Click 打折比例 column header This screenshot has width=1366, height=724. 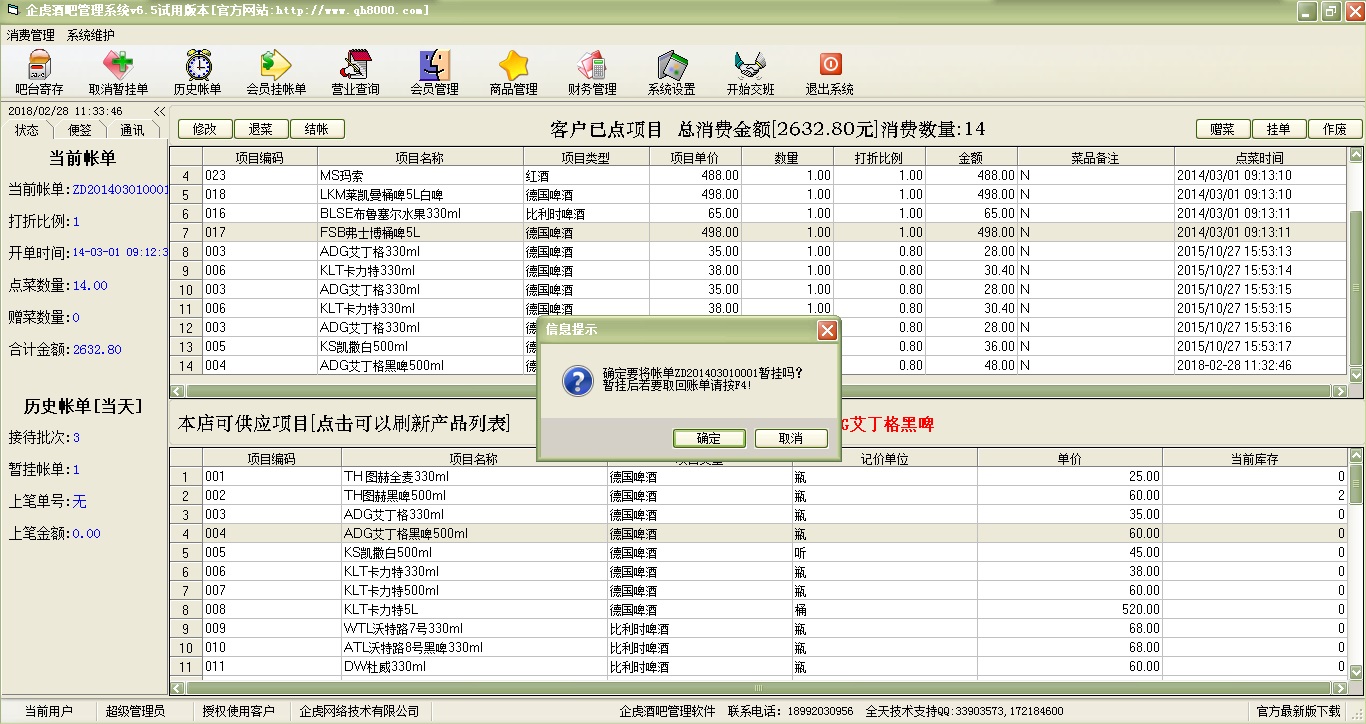pyautogui.click(x=879, y=157)
